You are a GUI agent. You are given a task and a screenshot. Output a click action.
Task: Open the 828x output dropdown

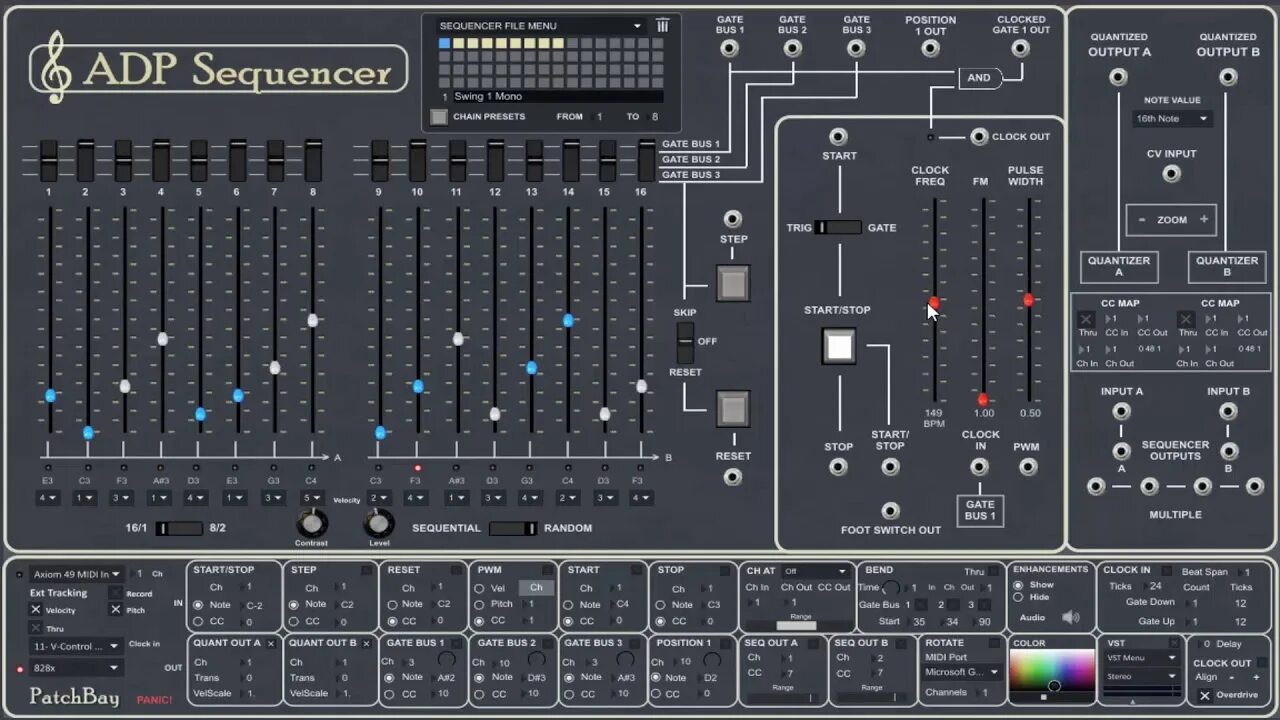click(76, 668)
